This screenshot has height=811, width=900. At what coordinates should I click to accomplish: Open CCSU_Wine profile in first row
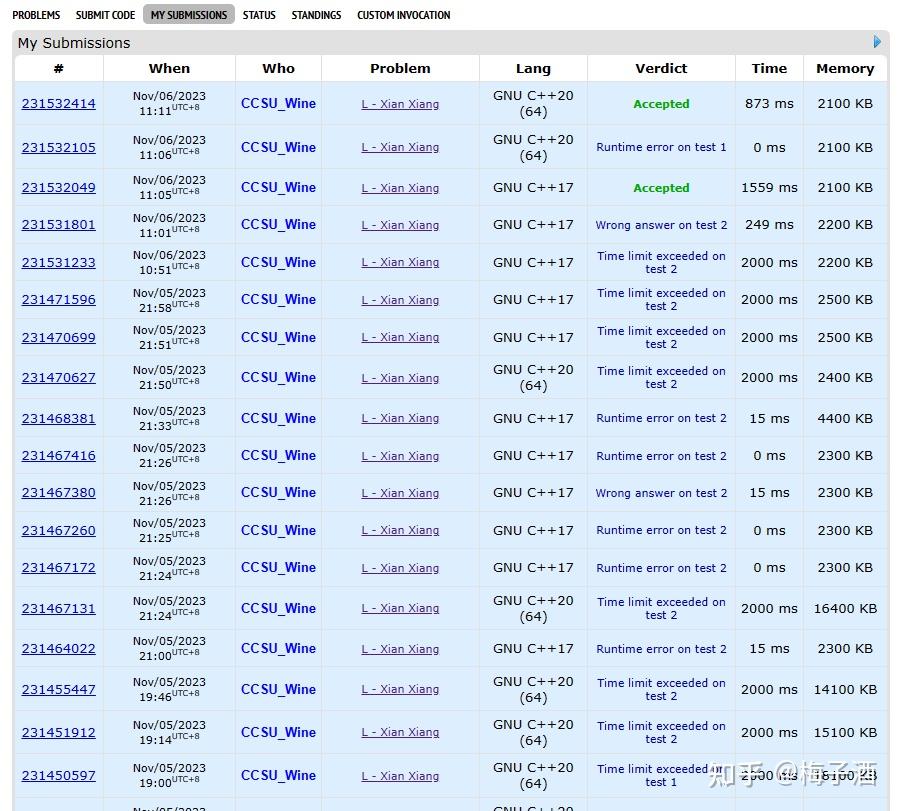tap(278, 104)
